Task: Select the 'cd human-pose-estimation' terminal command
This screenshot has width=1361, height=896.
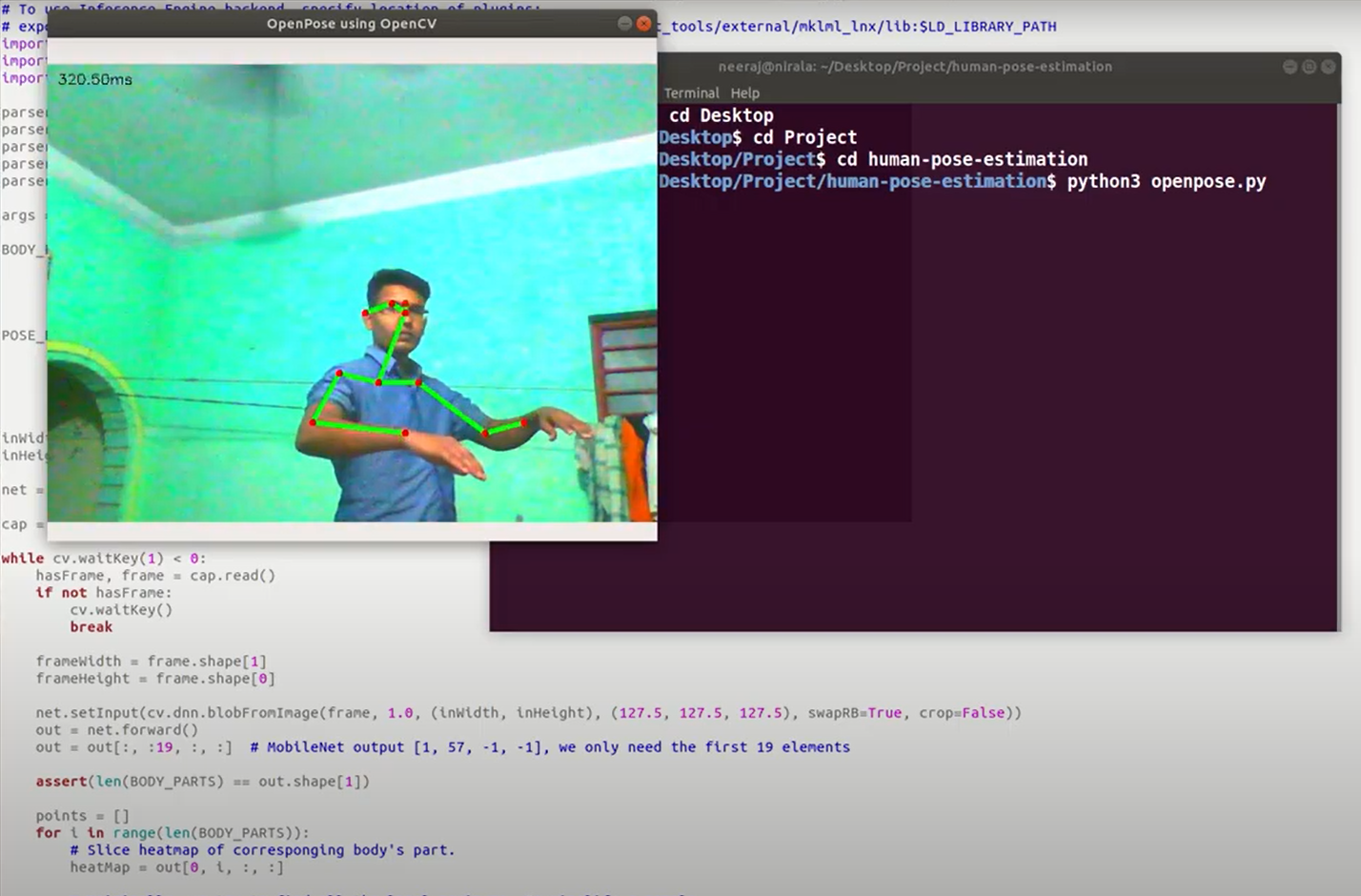Action: pos(963,159)
